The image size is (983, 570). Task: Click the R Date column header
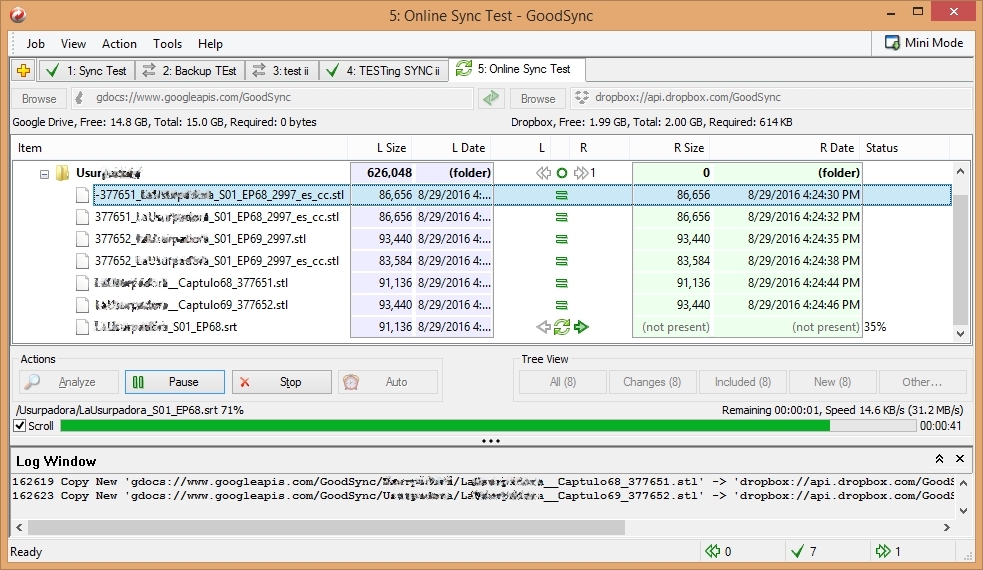click(x=784, y=148)
